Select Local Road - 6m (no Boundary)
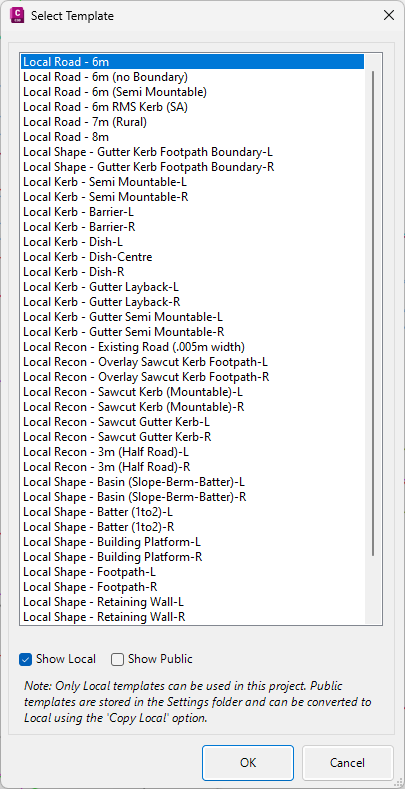Image resolution: width=405 pixels, height=789 pixels. coord(192,77)
